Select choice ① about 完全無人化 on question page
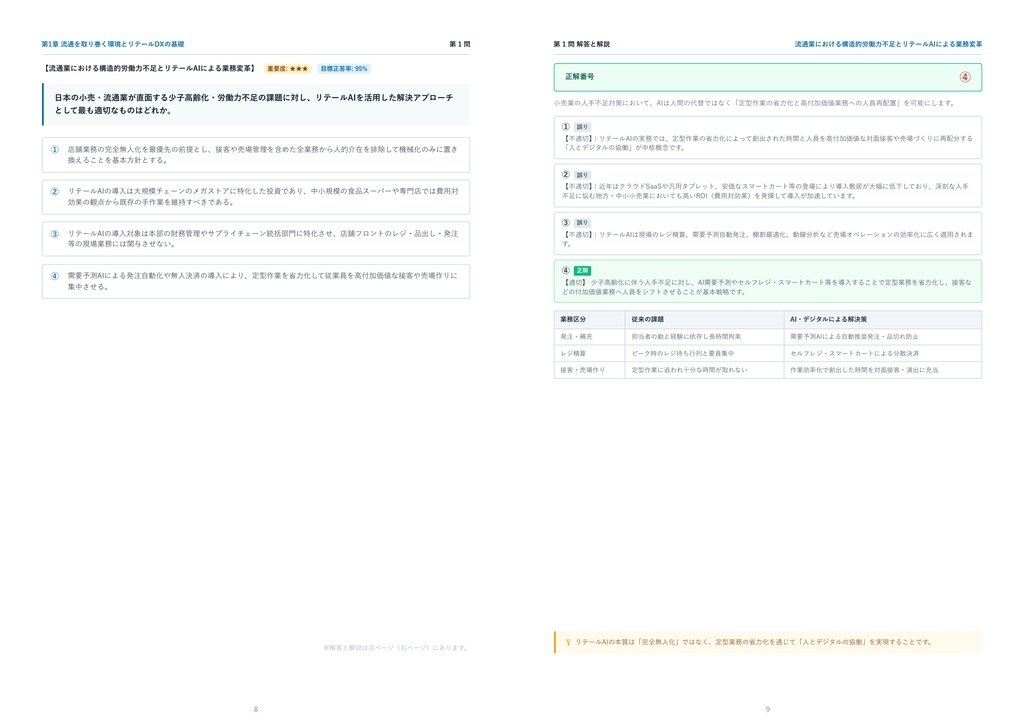1024x724 pixels. coord(256,155)
